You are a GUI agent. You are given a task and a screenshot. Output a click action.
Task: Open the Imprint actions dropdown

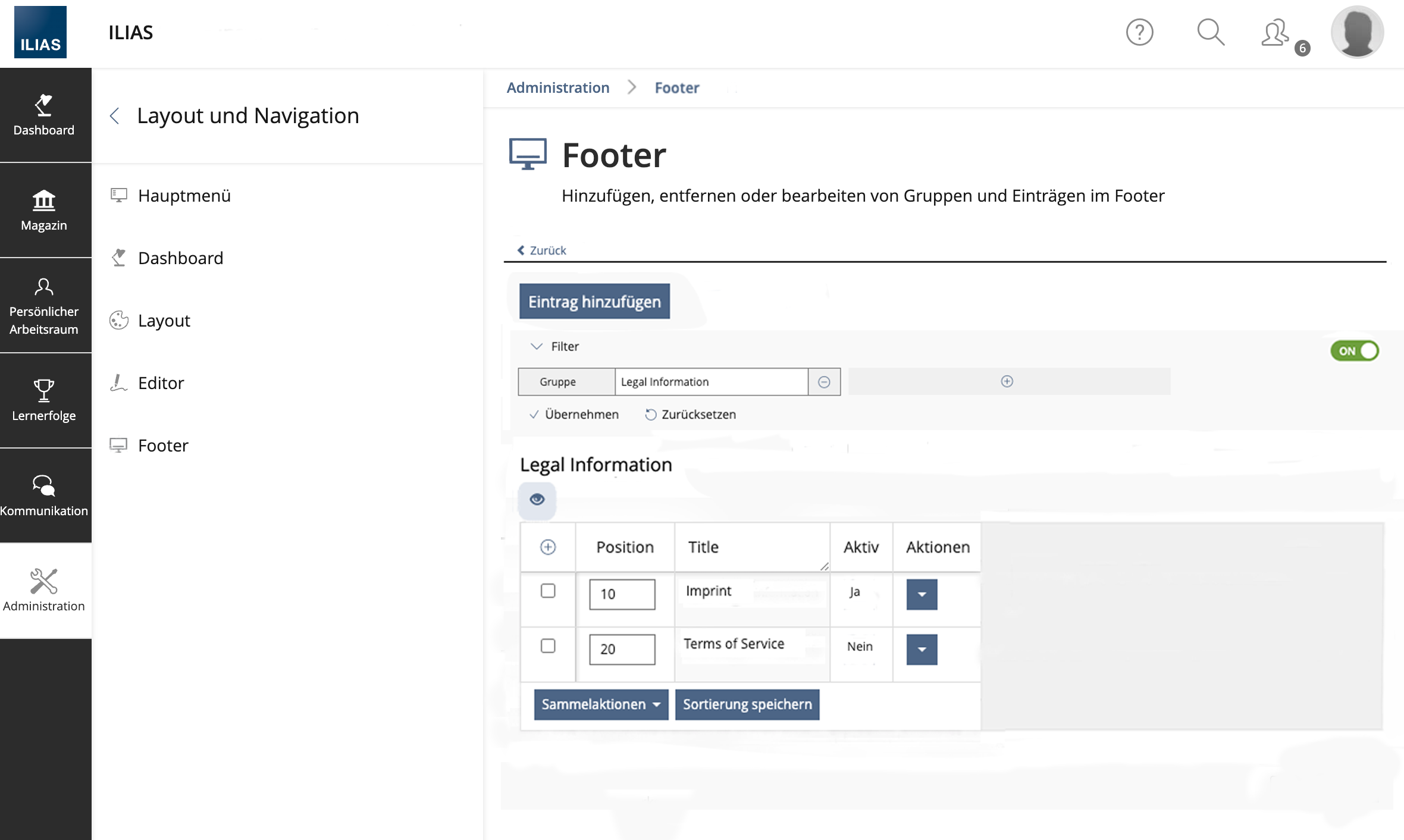[x=922, y=594]
